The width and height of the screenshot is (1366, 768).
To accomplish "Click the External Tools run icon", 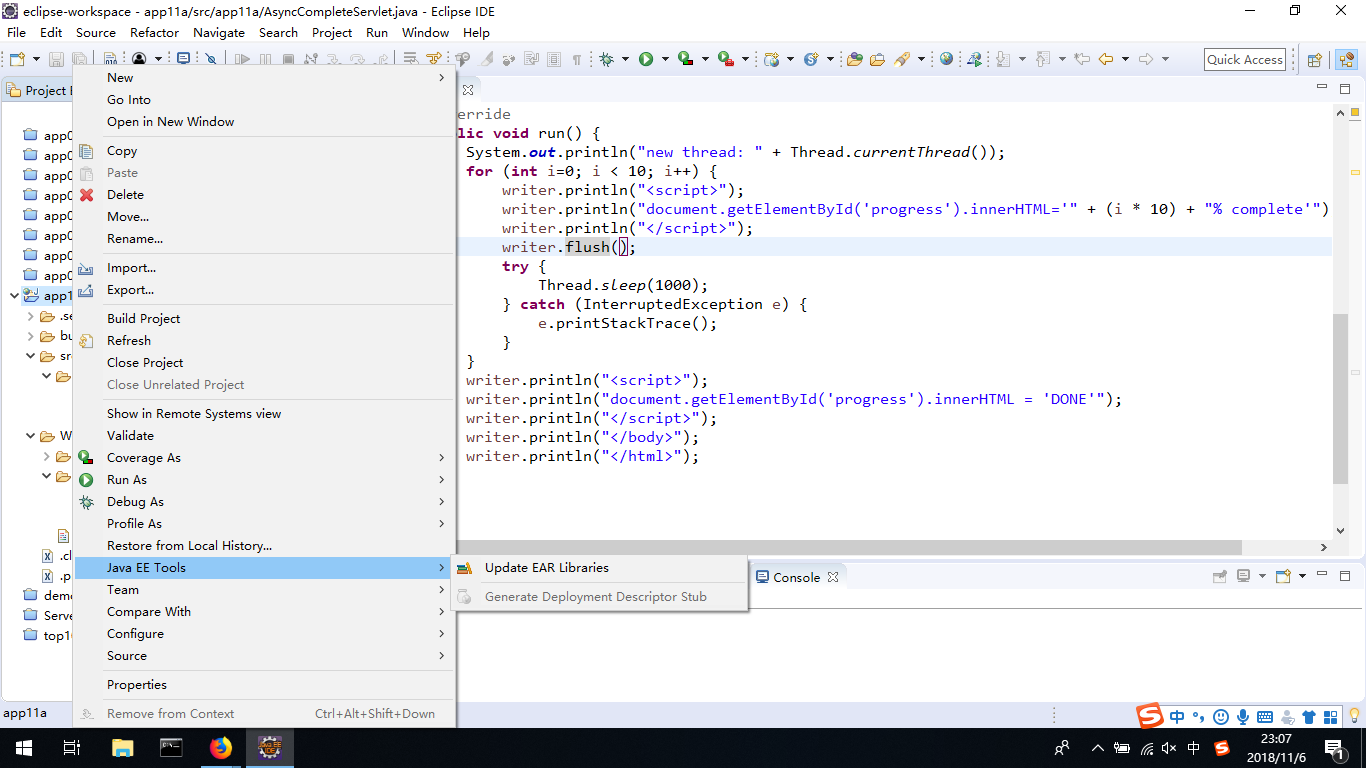I will click(726, 59).
